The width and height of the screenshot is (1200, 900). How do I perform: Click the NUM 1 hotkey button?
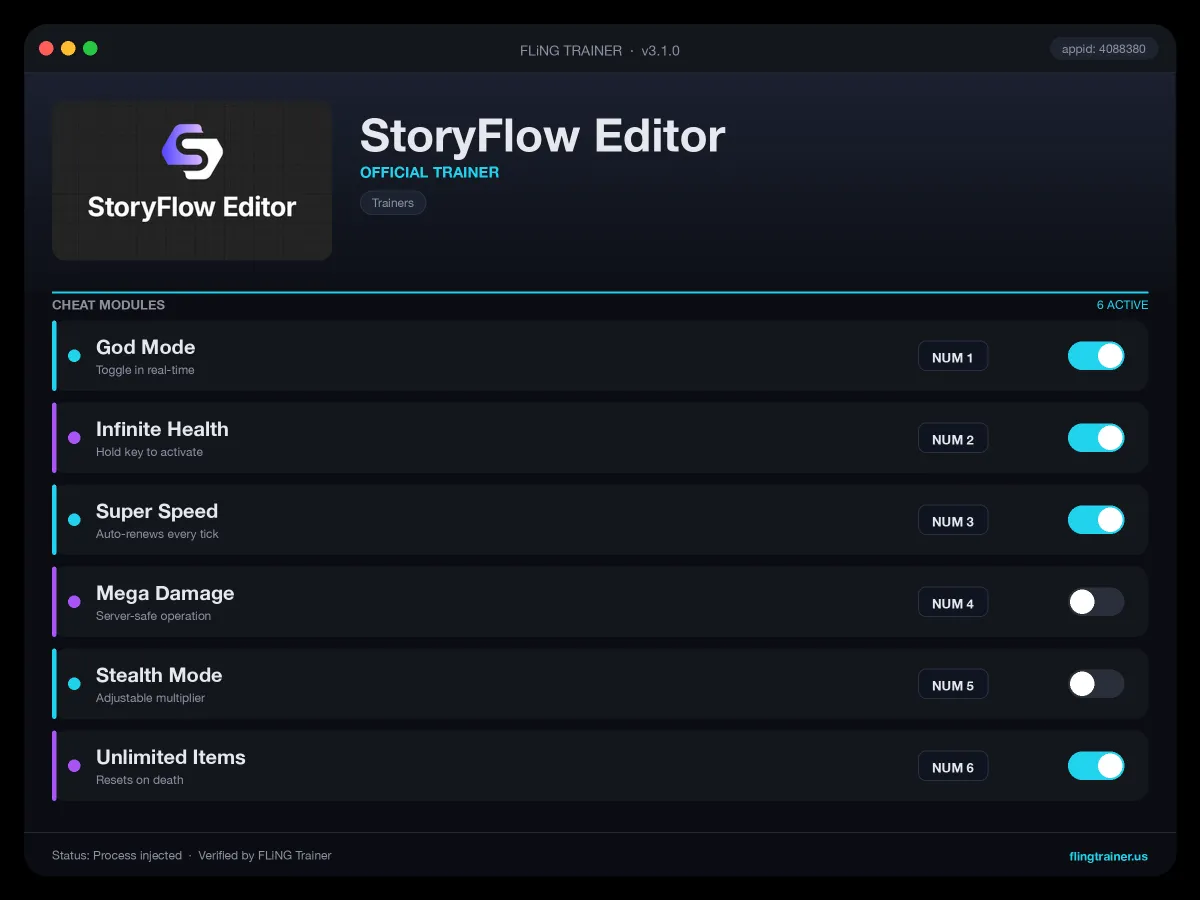coord(953,357)
